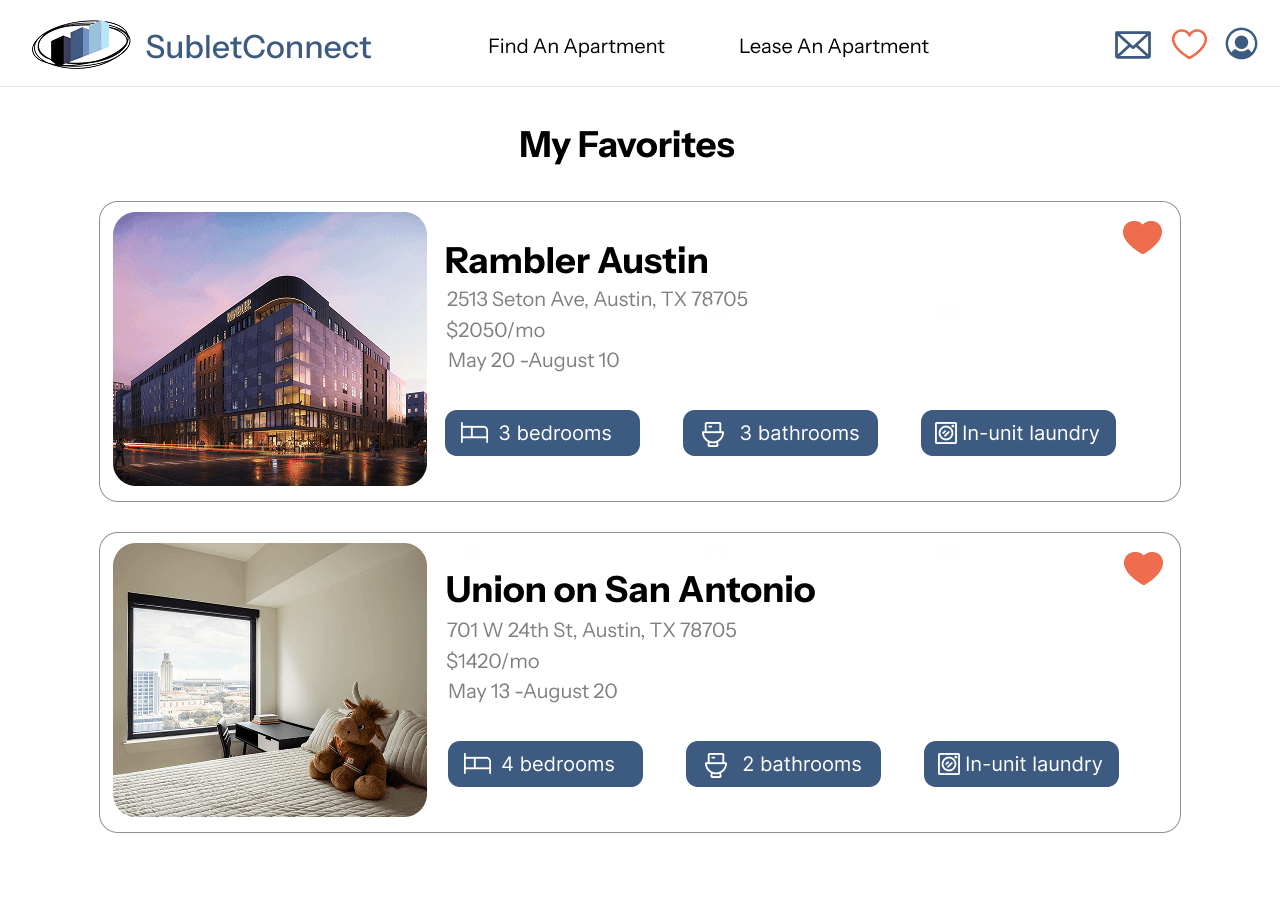Unfavorite Union on San Antonio heart toggle
Viewport: 1280px width, 907px height.
click(x=1143, y=569)
